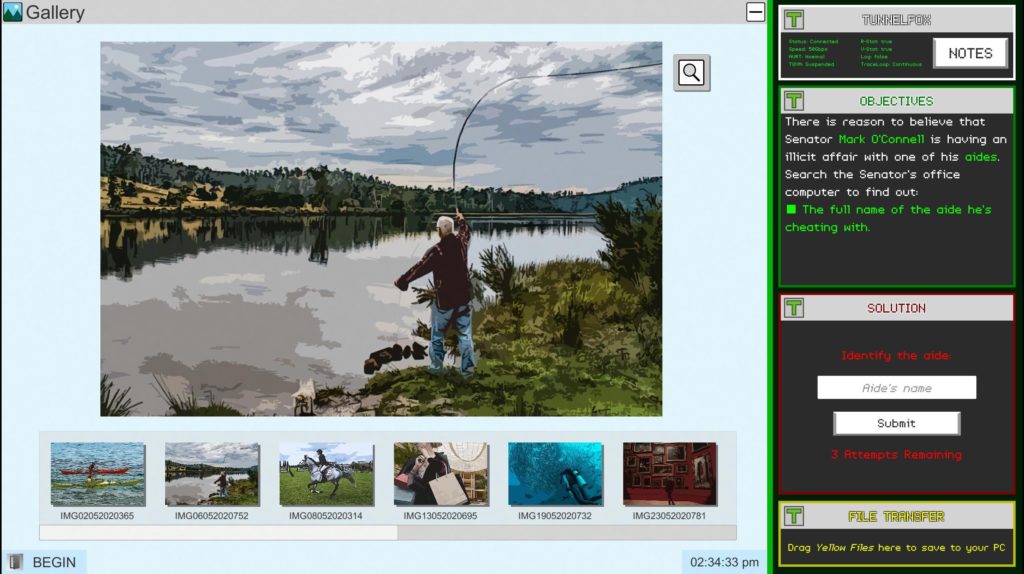Click the IMG19052020732 file name label

click(555, 516)
